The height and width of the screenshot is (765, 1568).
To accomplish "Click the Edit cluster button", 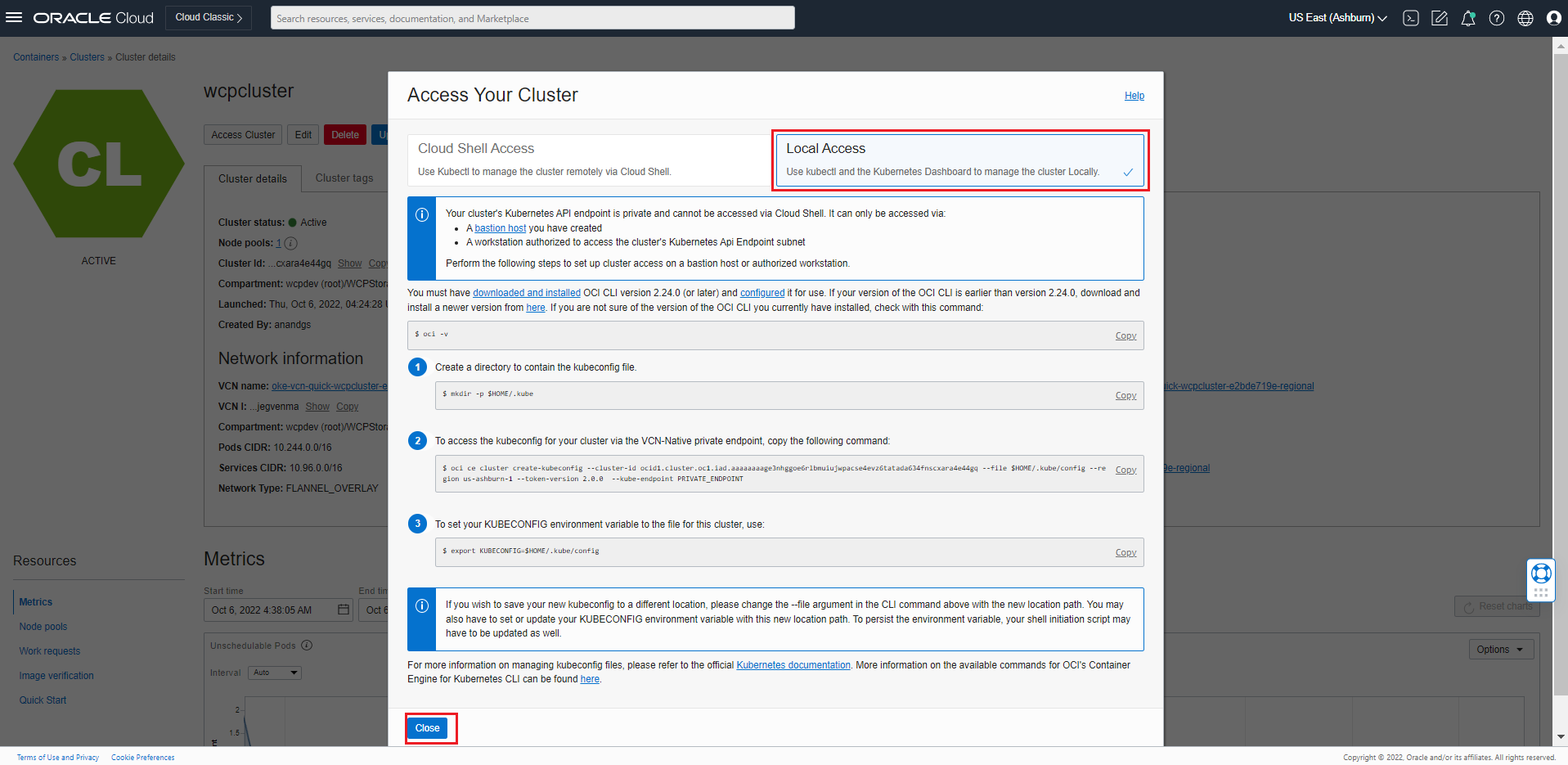I will click(303, 135).
